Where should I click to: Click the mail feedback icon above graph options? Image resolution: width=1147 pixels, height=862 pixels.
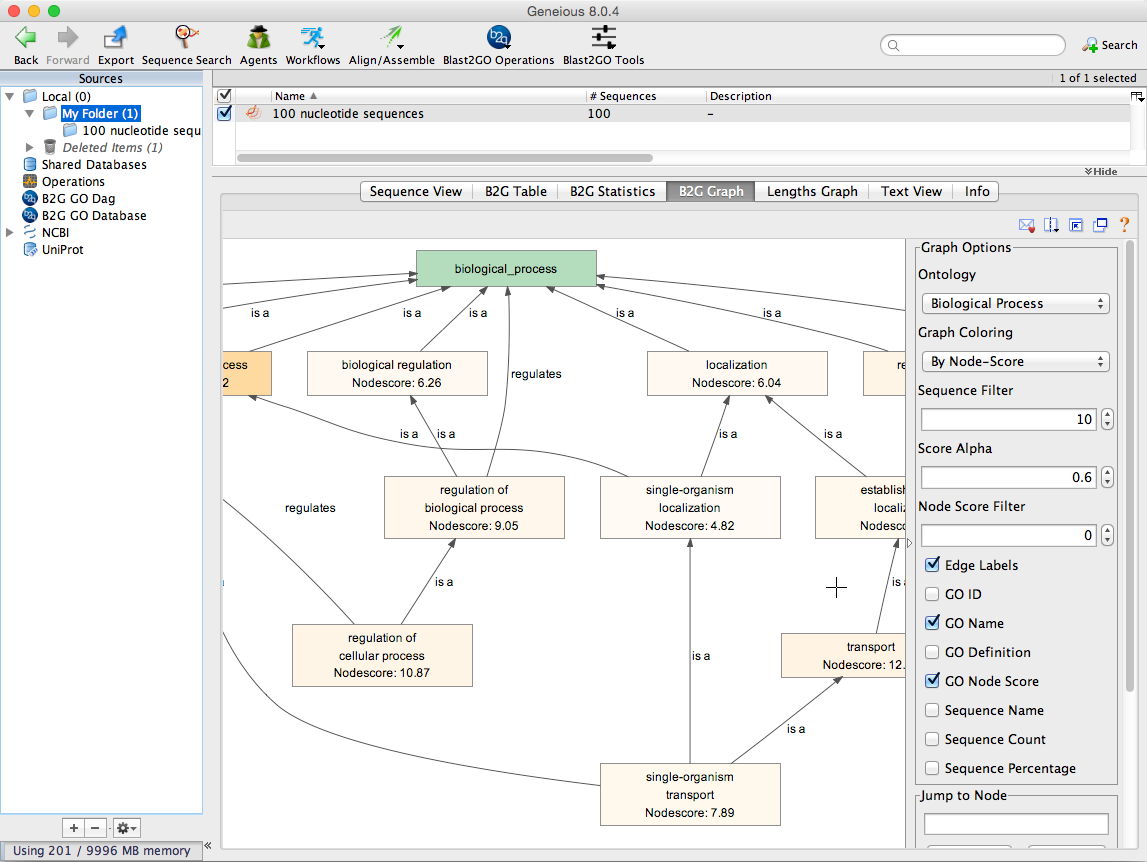[x=1026, y=225]
